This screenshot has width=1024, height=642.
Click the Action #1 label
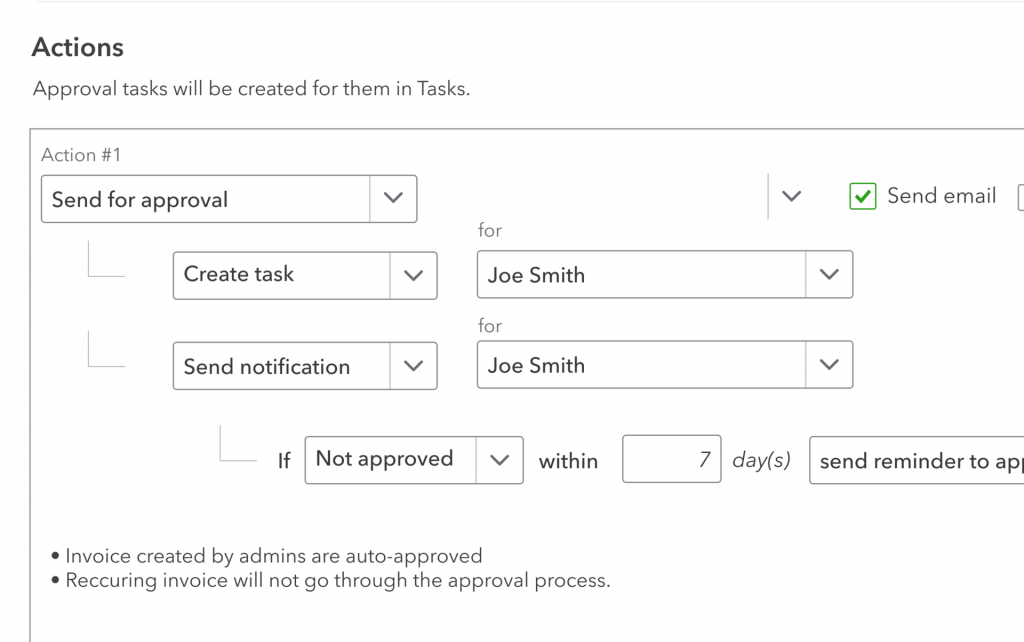pos(80,155)
